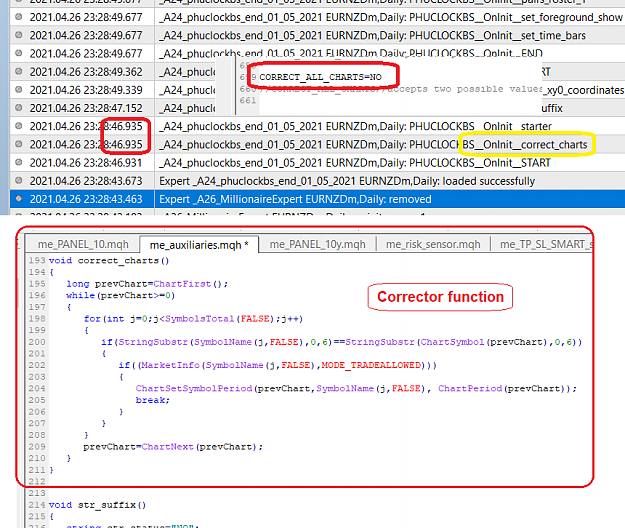Image resolution: width=625 pixels, height=528 pixels.
Task: Click the 'void correct_charts()' code line
Action: point(109,261)
